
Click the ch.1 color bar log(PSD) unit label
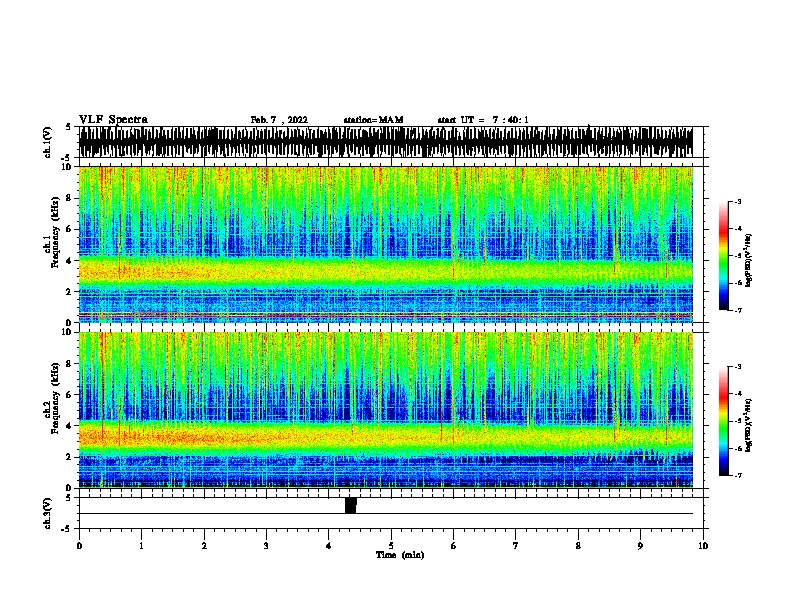click(749, 260)
